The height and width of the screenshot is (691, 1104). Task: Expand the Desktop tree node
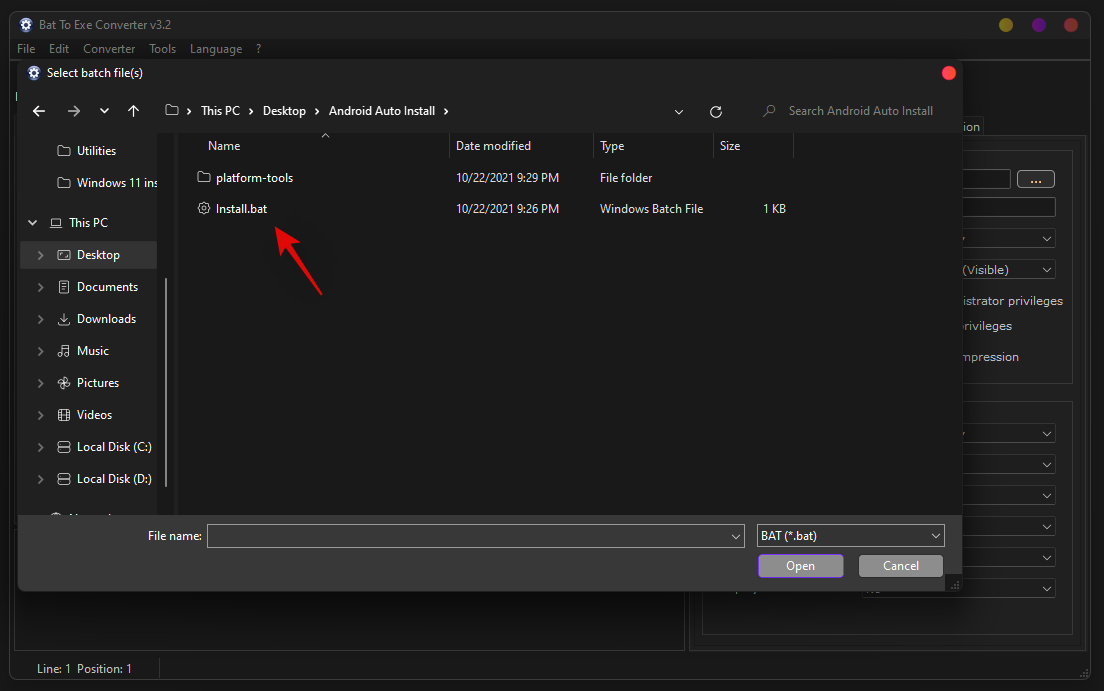click(x=40, y=255)
